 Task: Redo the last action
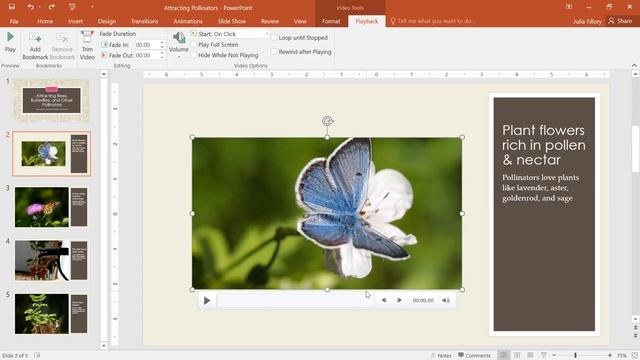[x=51, y=7]
